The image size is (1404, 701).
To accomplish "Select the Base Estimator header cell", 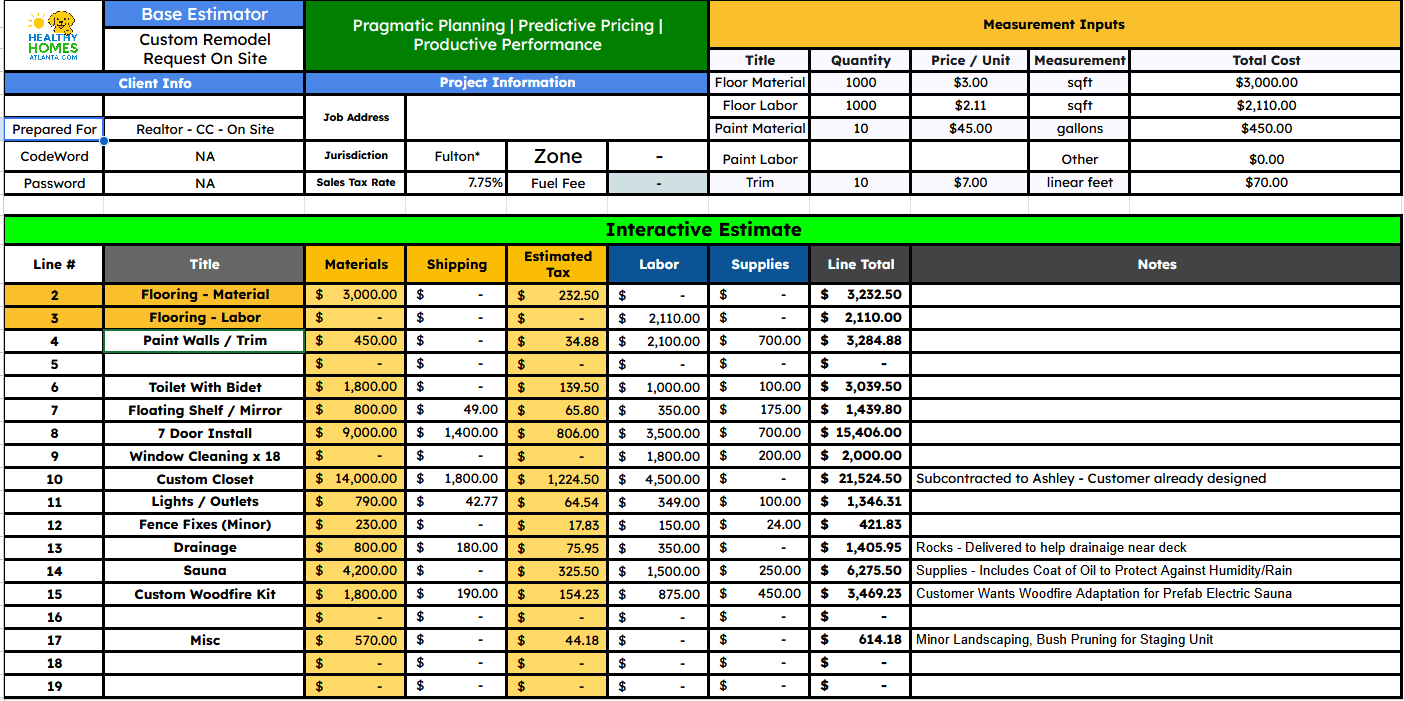I will (205, 14).
